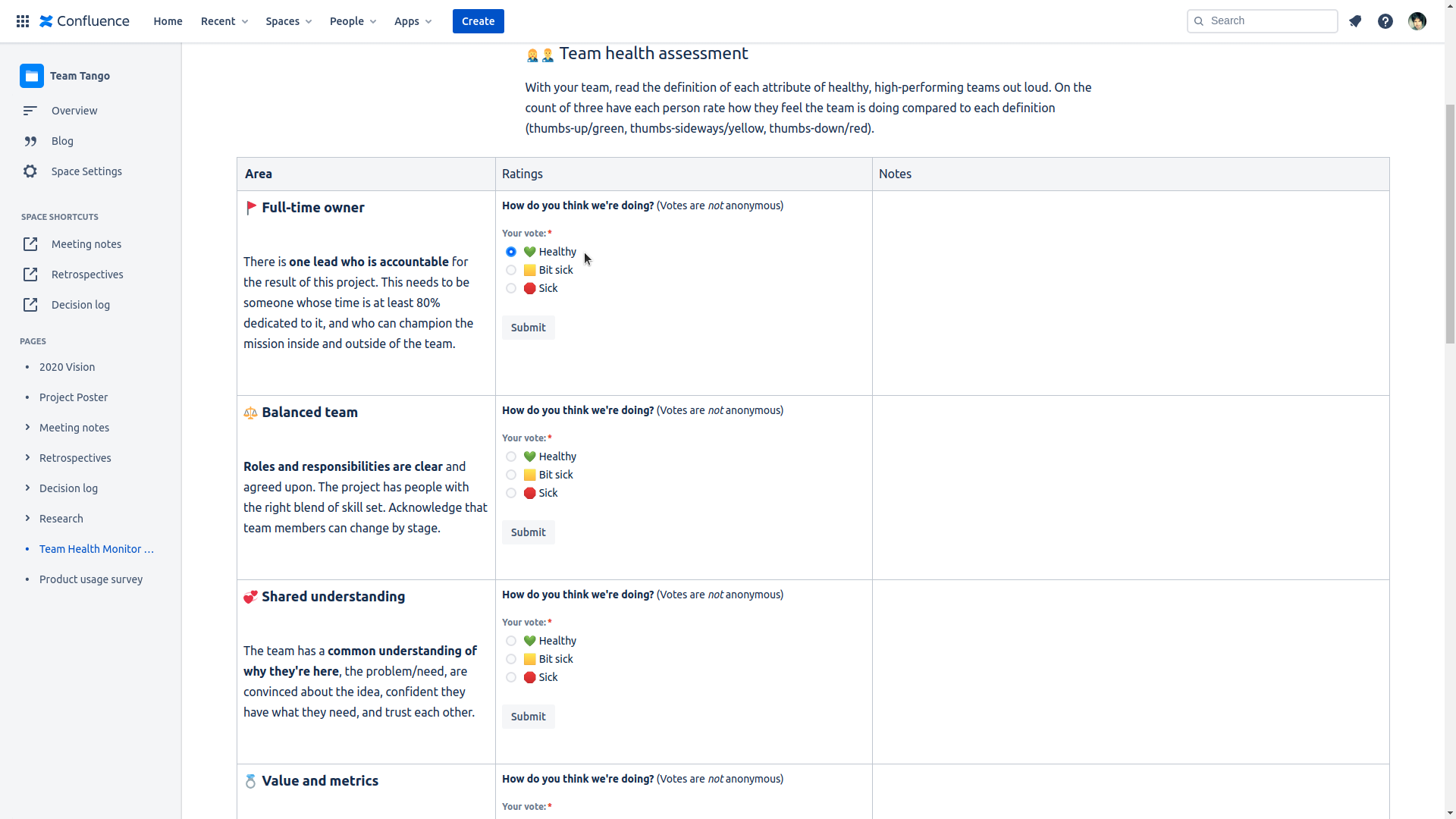Open the notifications icon

1355,21
